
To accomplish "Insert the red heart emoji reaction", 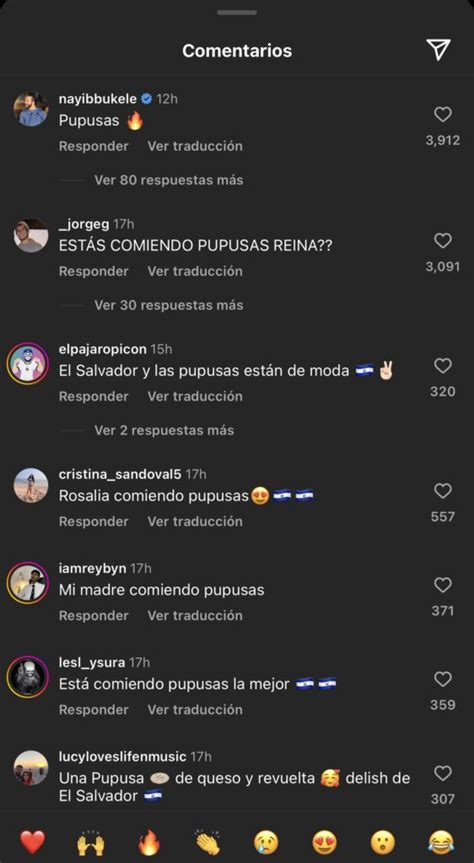I will tap(32, 842).
